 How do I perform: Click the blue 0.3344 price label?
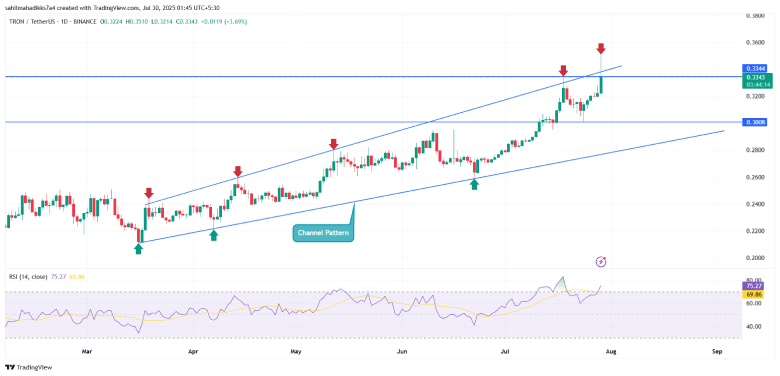pyautogui.click(x=756, y=68)
